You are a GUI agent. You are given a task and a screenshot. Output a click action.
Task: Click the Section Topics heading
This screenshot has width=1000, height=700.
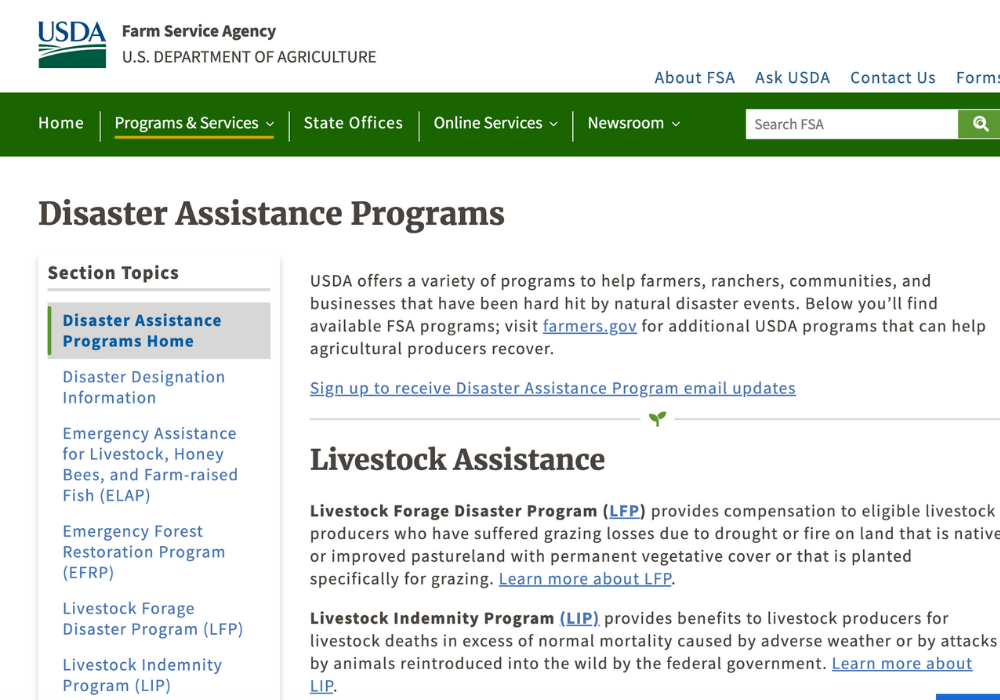[113, 273]
